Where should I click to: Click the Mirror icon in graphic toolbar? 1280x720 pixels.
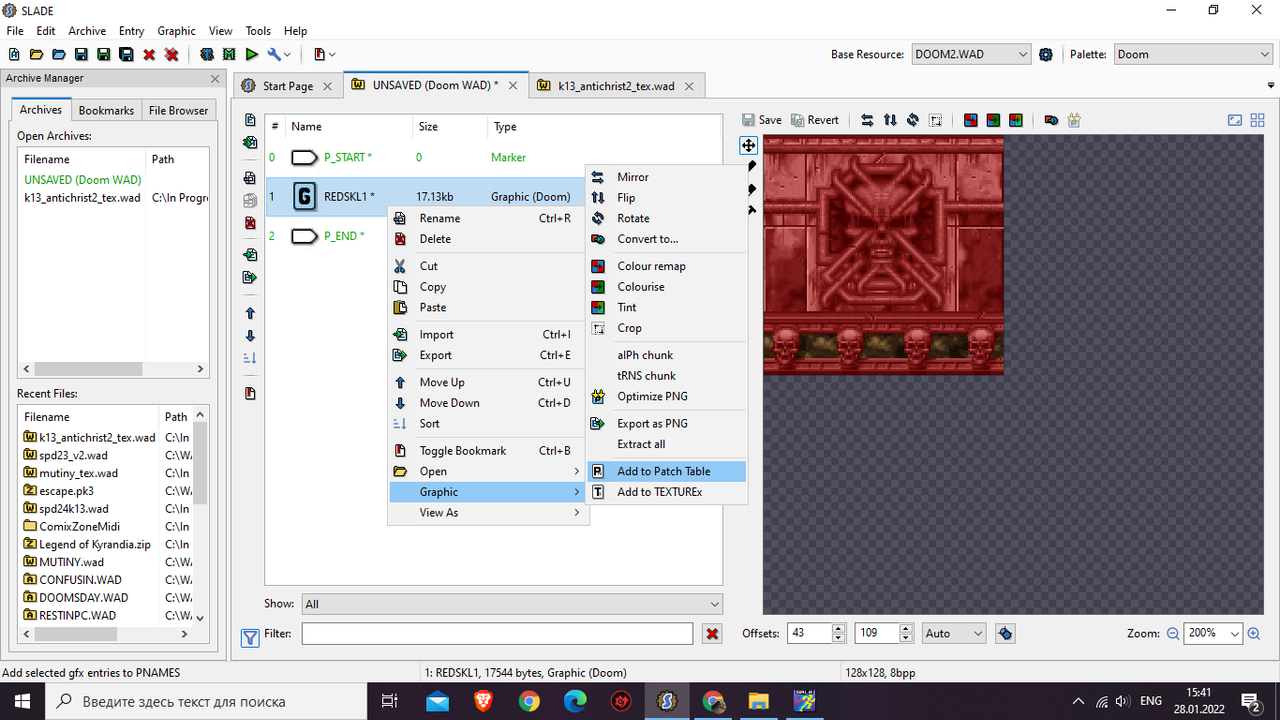coord(867,120)
